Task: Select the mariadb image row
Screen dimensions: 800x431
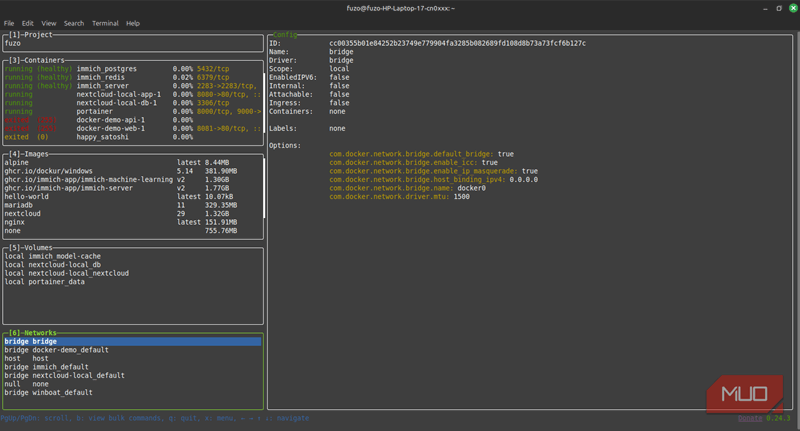Action: pyautogui.click(x=133, y=205)
